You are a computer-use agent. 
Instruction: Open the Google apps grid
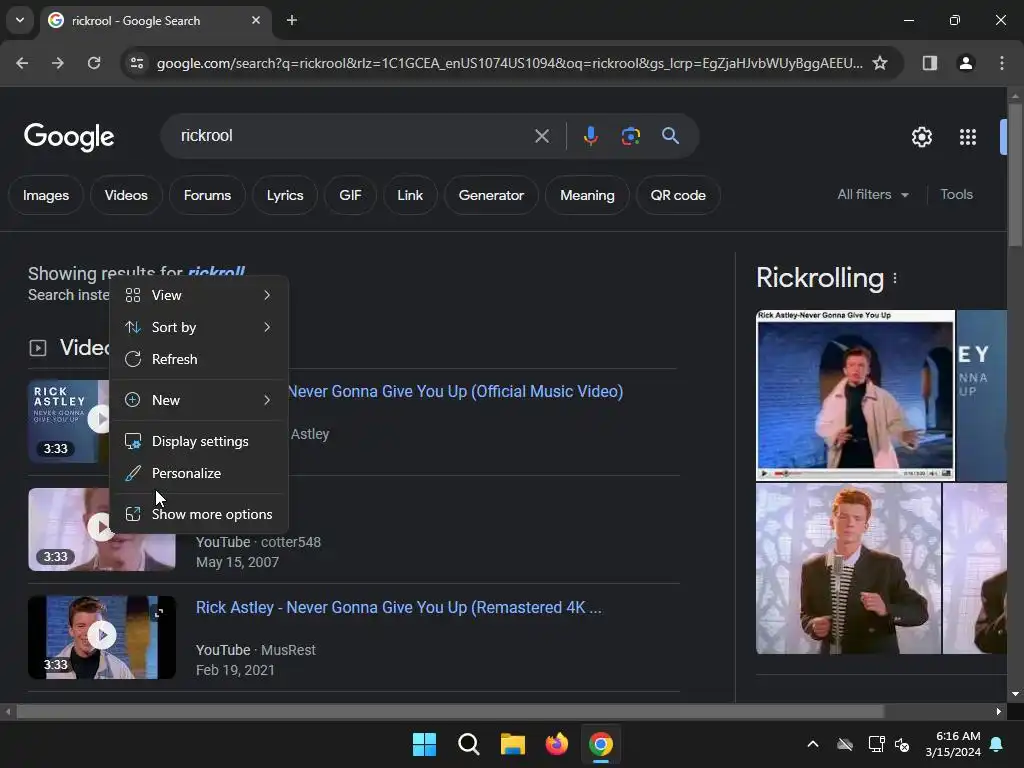pyautogui.click(x=968, y=137)
